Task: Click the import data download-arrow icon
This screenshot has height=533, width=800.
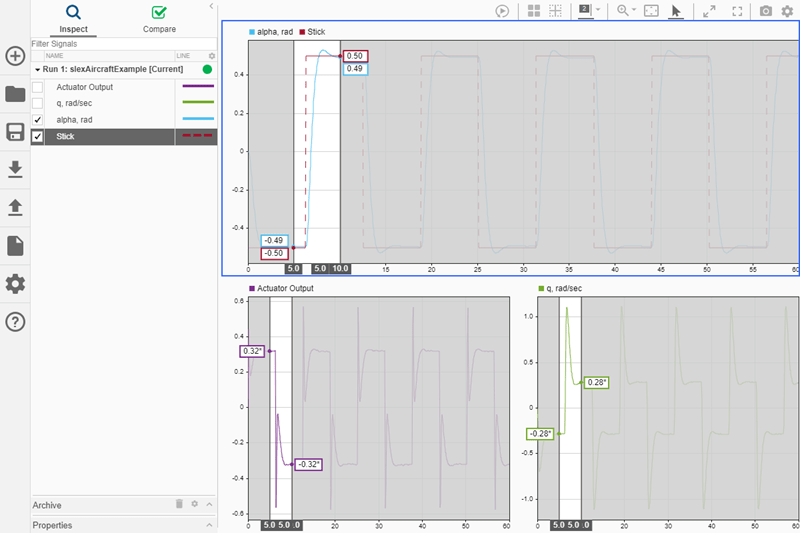Action: 15,169
